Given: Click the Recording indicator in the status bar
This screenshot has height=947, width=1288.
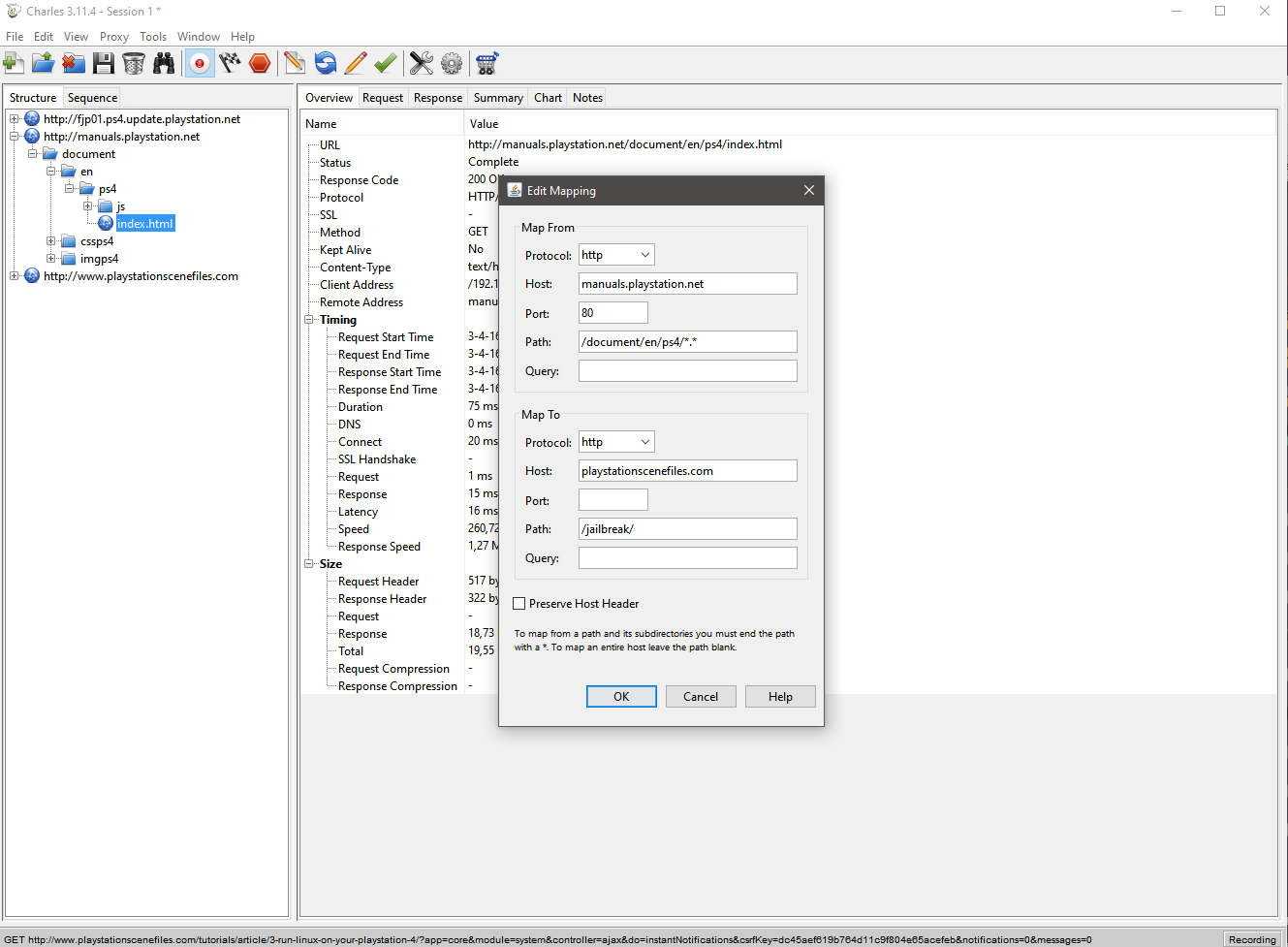Looking at the screenshot, I should [x=1252, y=939].
